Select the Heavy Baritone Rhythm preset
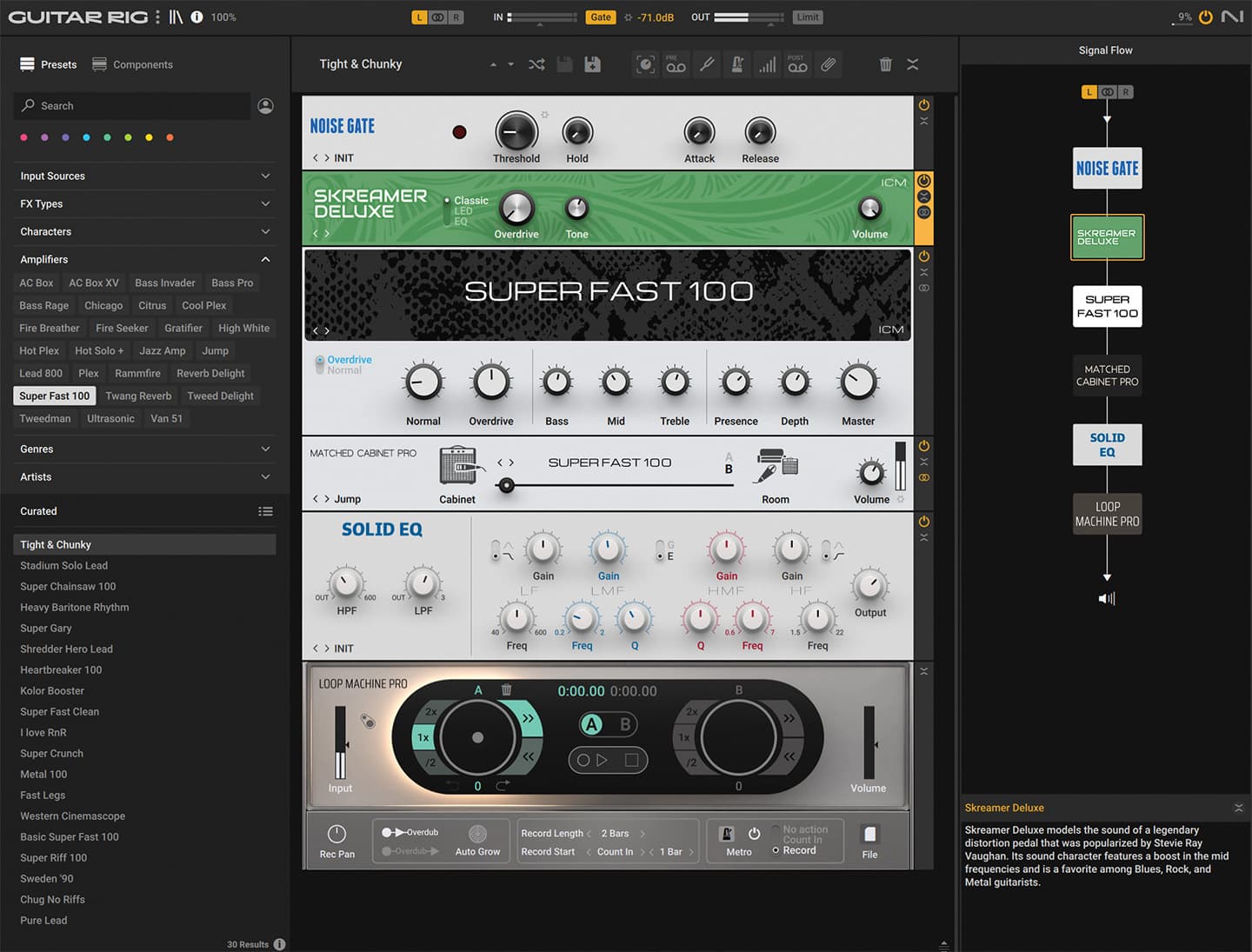The height and width of the screenshot is (952, 1252). (145, 607)
